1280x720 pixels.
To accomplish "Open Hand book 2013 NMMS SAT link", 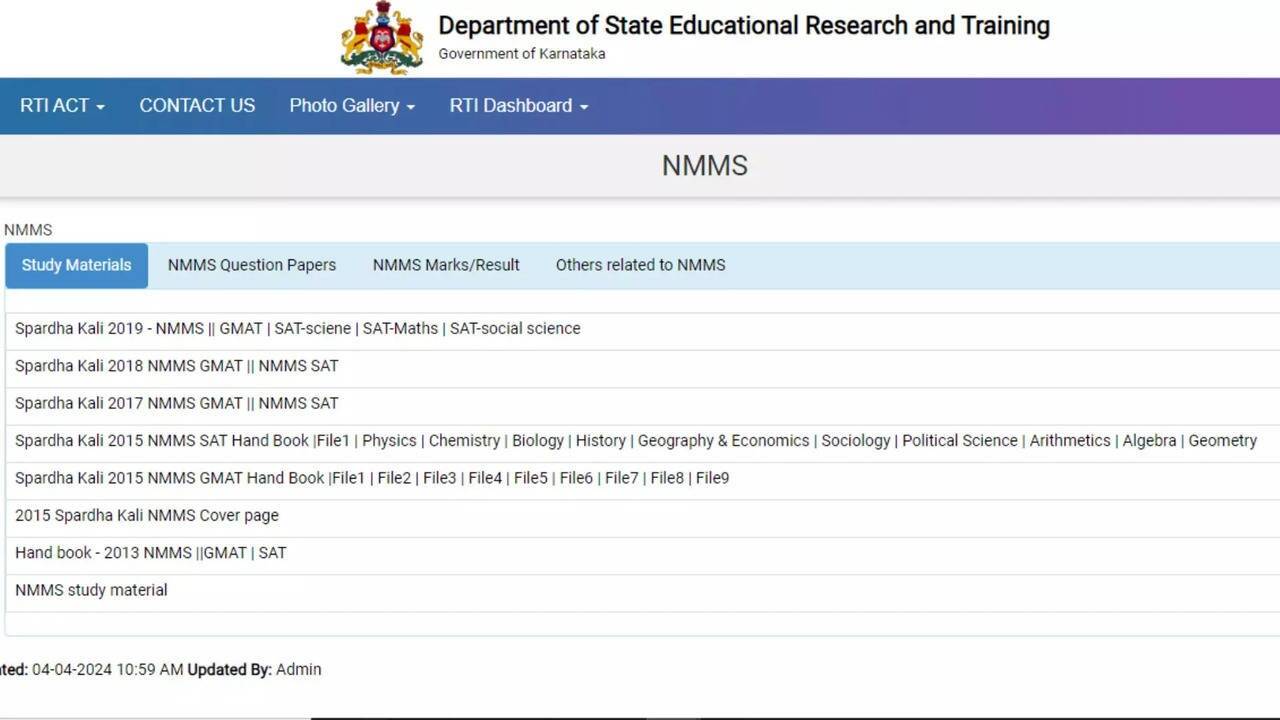I will [x=273, y=553].
